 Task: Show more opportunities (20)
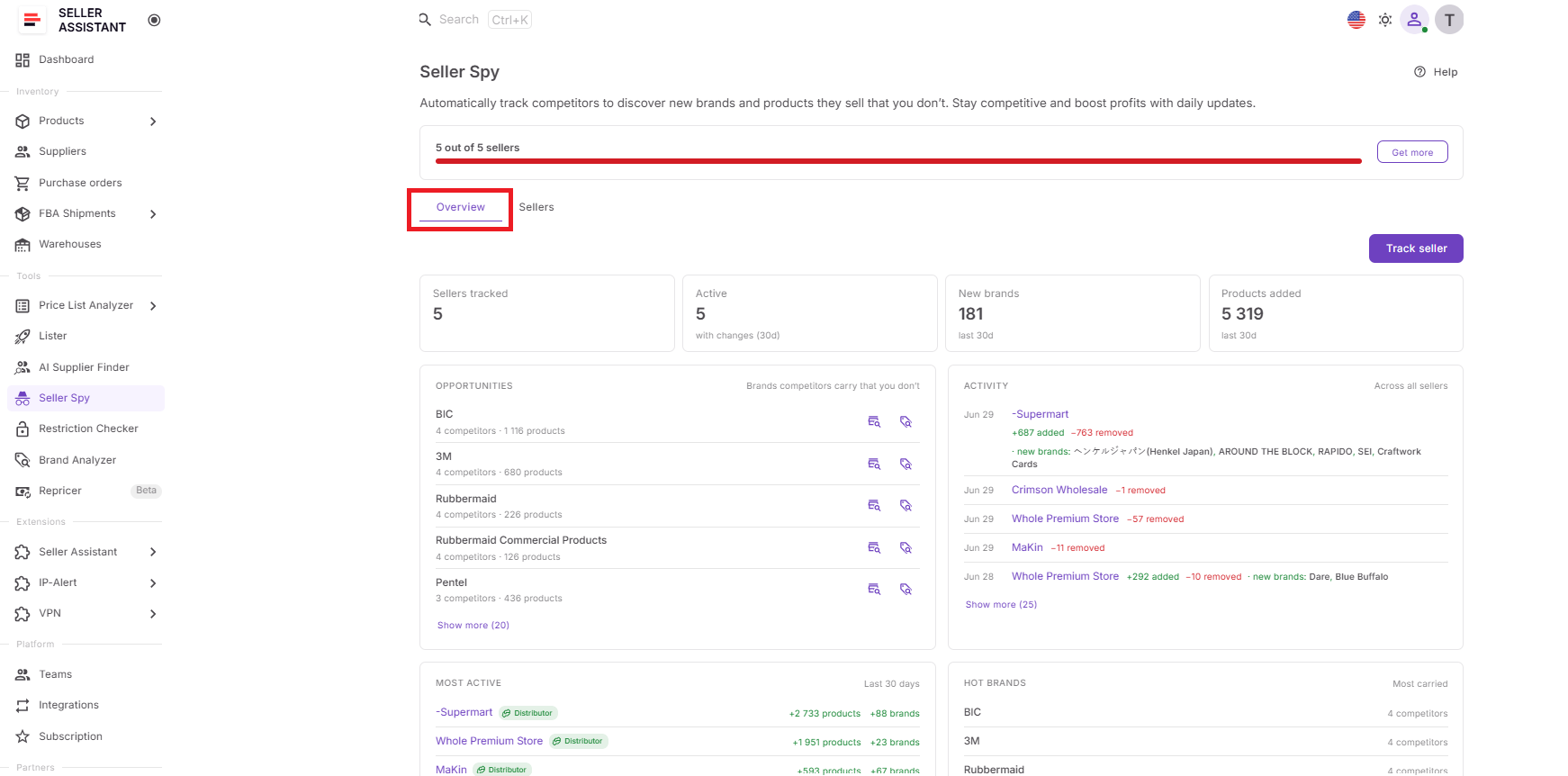[x=473, y=626]
